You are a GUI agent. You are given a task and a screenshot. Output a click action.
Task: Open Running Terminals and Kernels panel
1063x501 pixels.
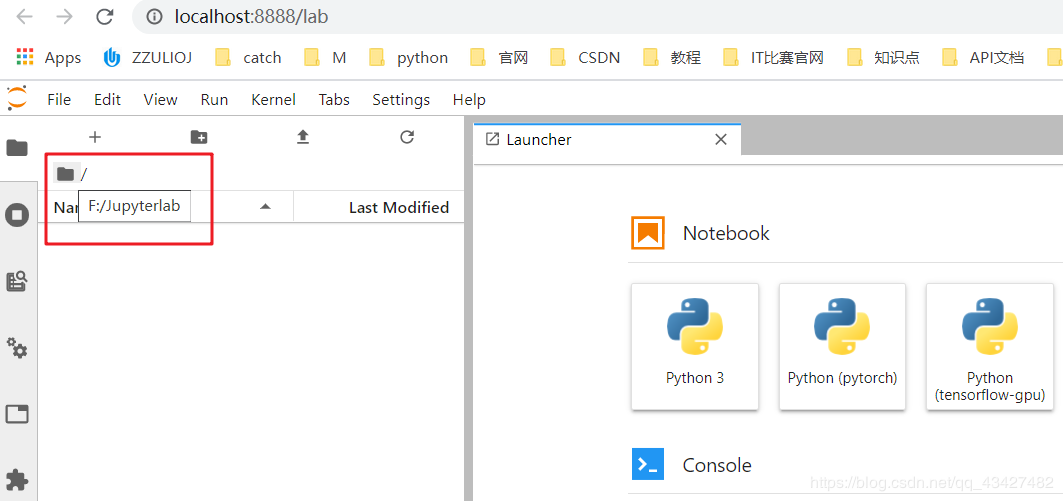point(17,215)
